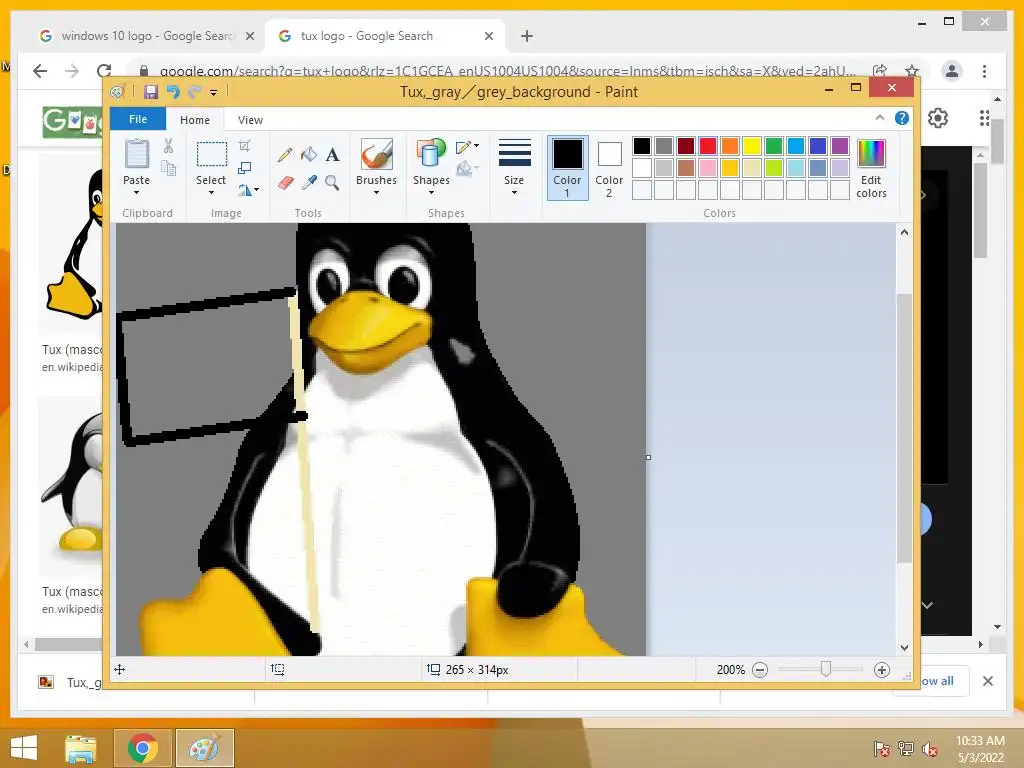
Task: Pick the red color swatch
Action: 708,146
